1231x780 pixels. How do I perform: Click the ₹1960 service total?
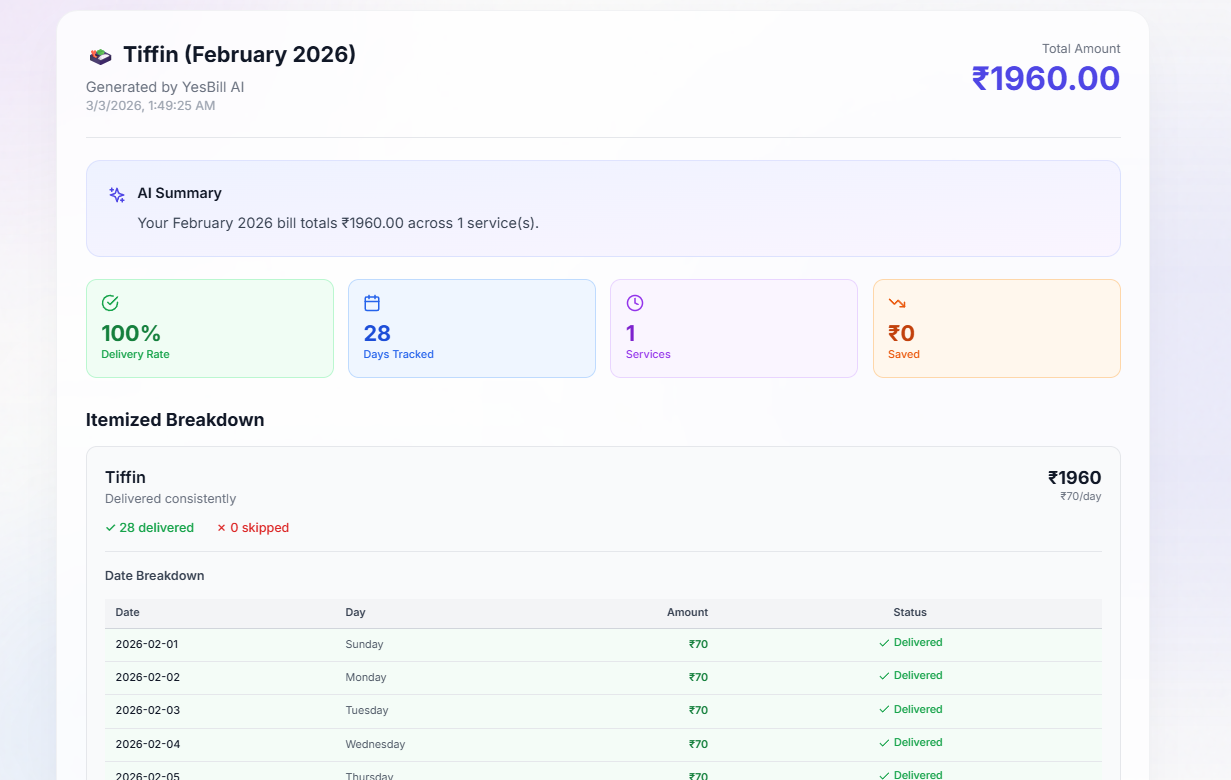(x=1074, y=478)
